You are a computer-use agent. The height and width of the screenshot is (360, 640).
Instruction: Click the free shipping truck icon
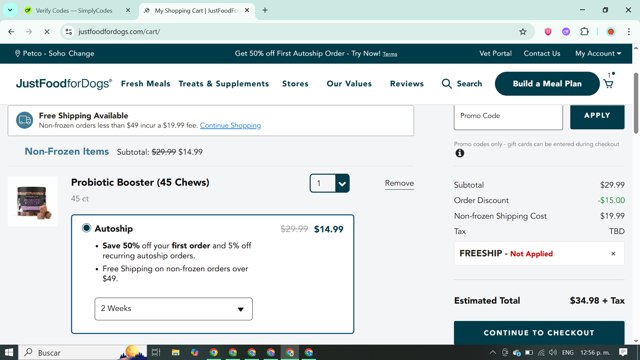(x=24, y=120)
